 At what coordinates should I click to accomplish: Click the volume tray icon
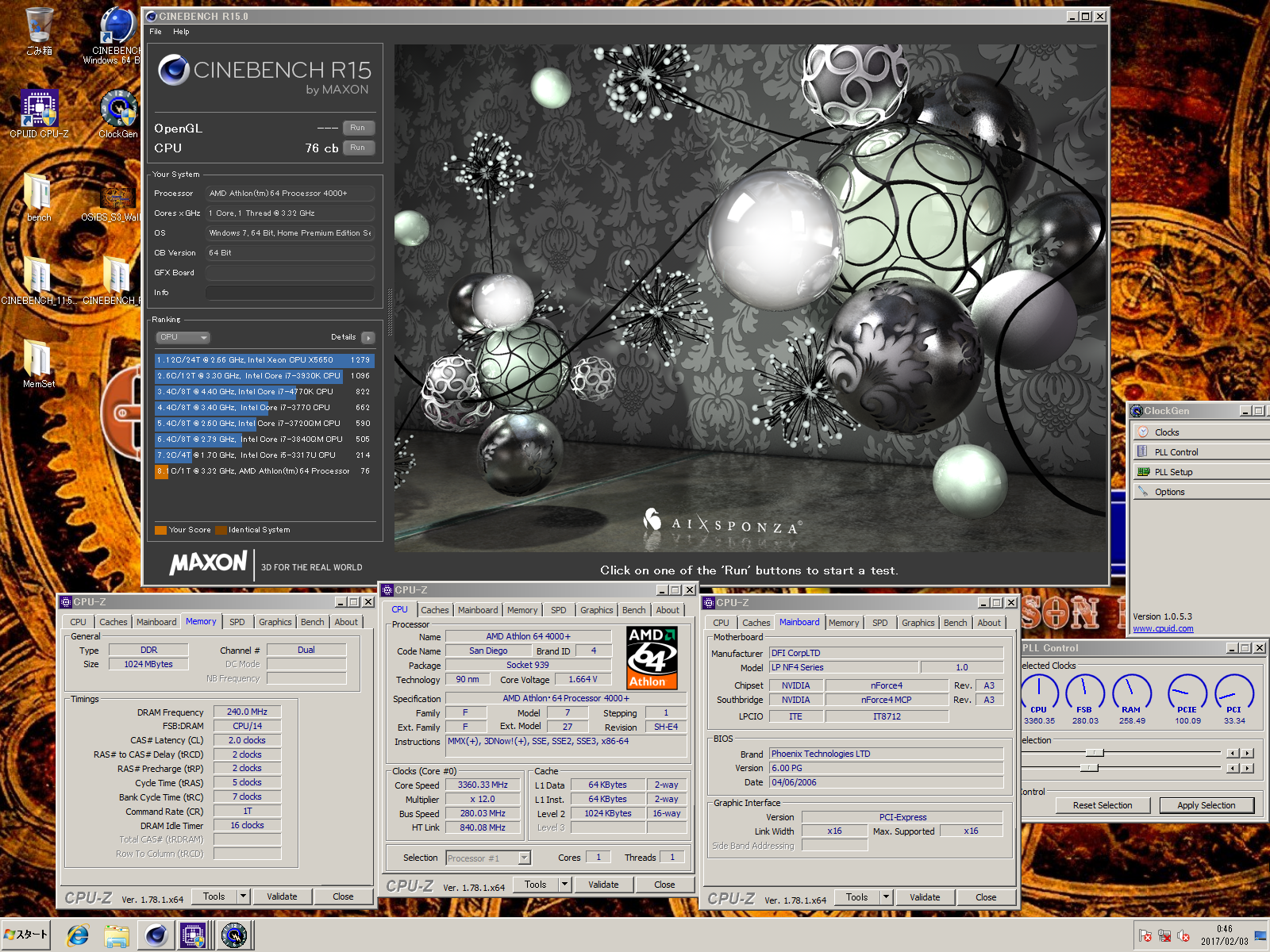1183,936
